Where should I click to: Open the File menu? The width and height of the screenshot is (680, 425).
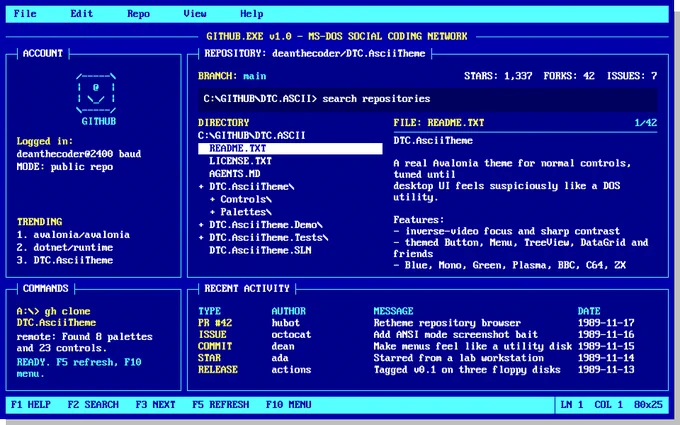click(x=25, y=14)
